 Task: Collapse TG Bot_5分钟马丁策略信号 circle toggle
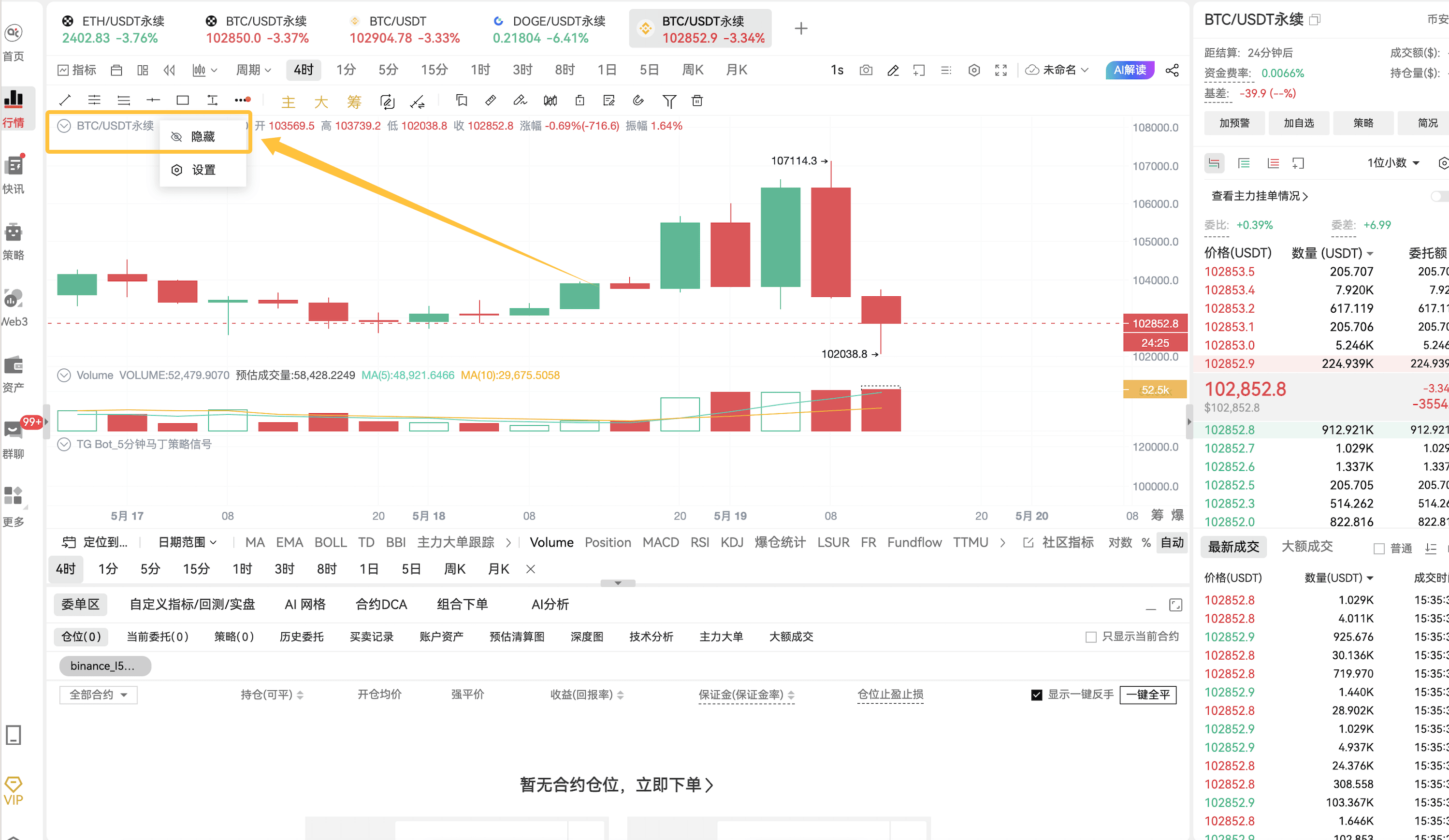[64, 445]
